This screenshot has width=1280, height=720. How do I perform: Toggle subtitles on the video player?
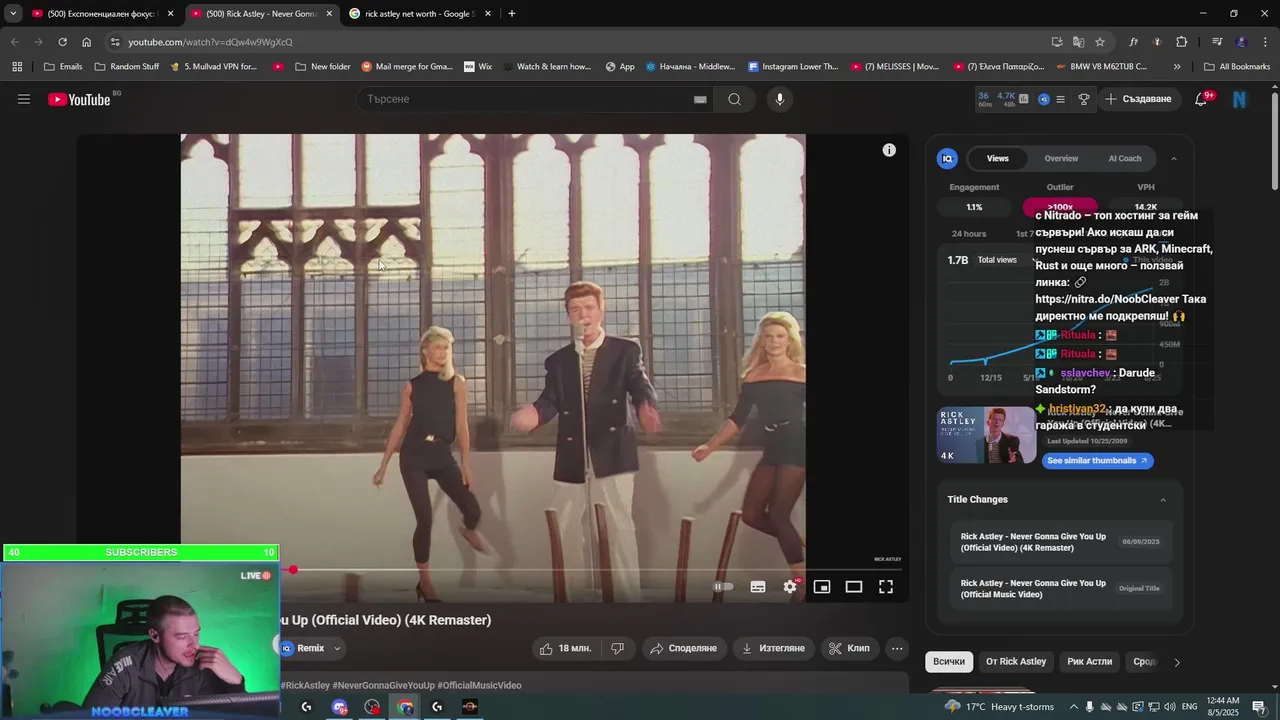click(758, 587)
